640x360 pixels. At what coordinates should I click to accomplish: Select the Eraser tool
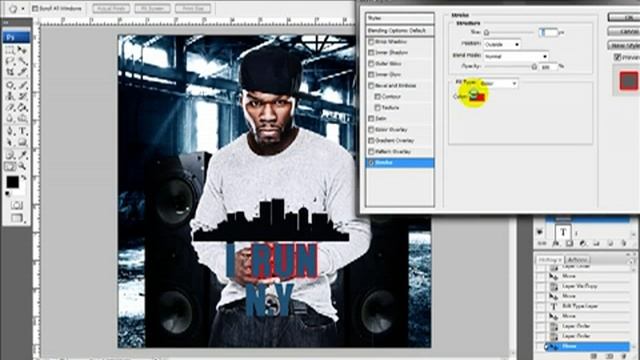[10, 108]
